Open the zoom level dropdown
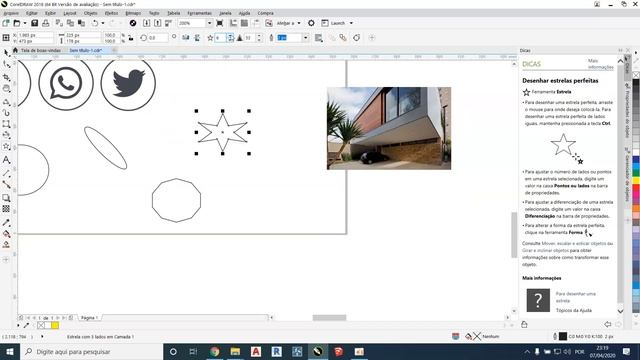 [x=209, y=23]
